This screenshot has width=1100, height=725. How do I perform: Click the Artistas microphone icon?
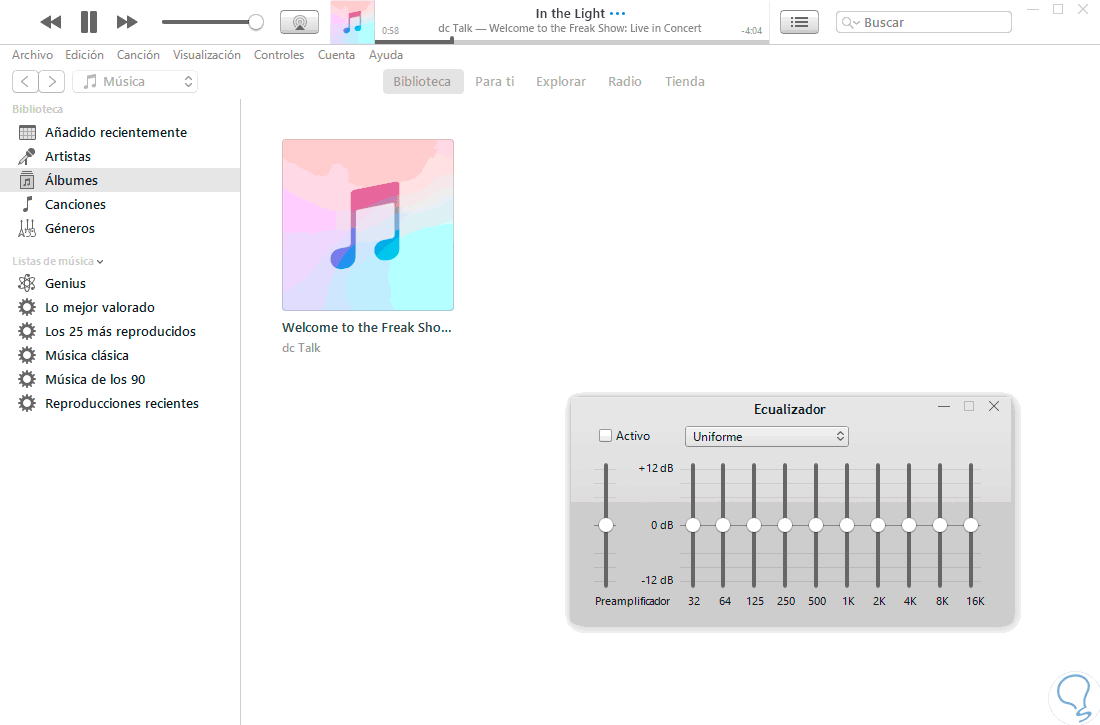27,156
